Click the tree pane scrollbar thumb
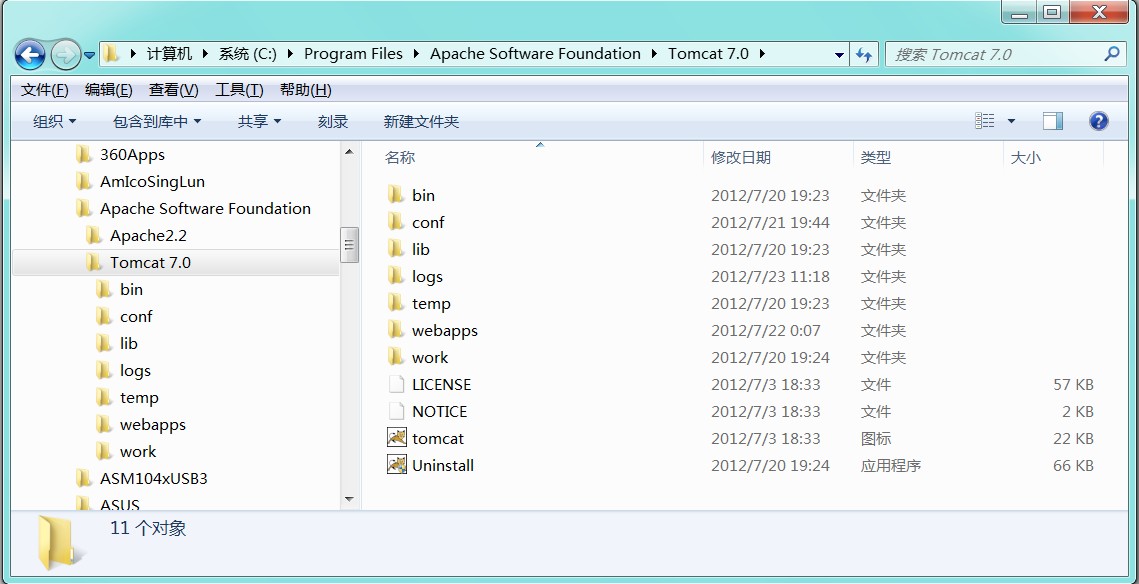The width and height of the screenshot is (1139, 584). (x=349, y=244)
